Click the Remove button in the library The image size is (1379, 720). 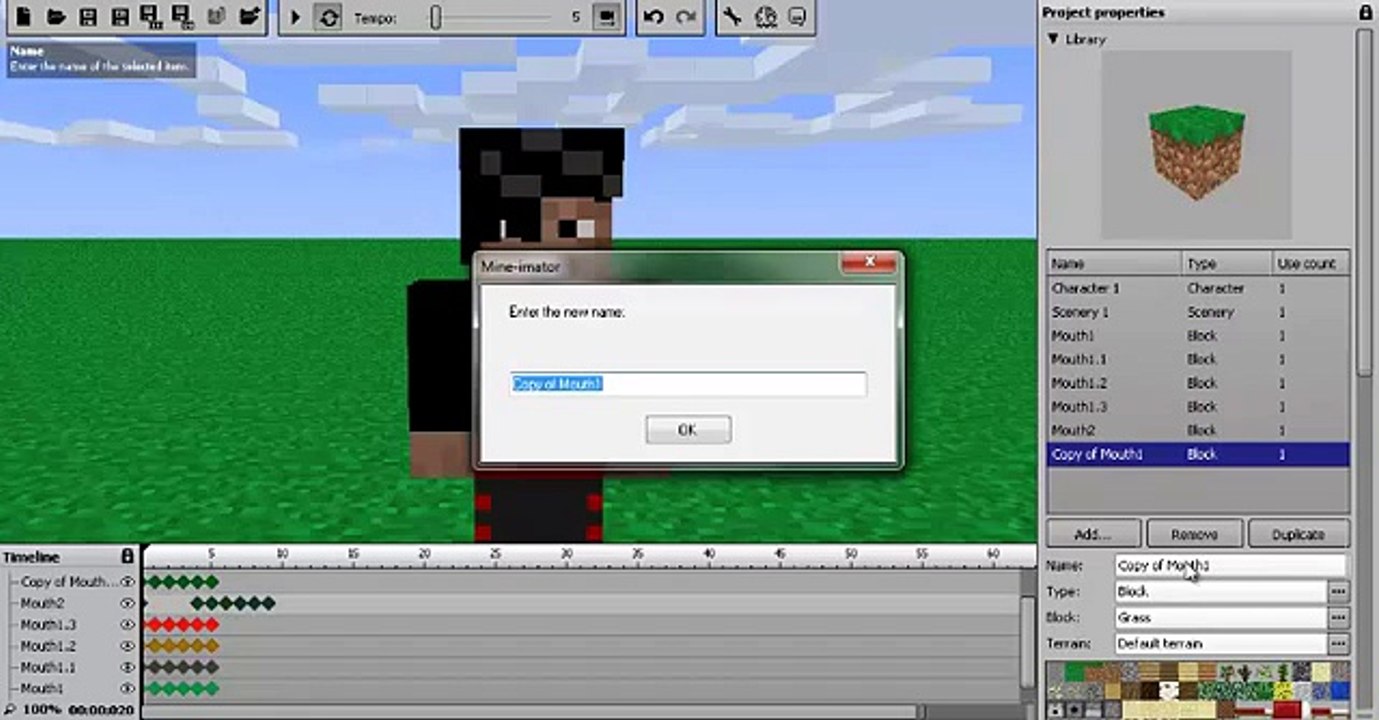pos(1194,534)
